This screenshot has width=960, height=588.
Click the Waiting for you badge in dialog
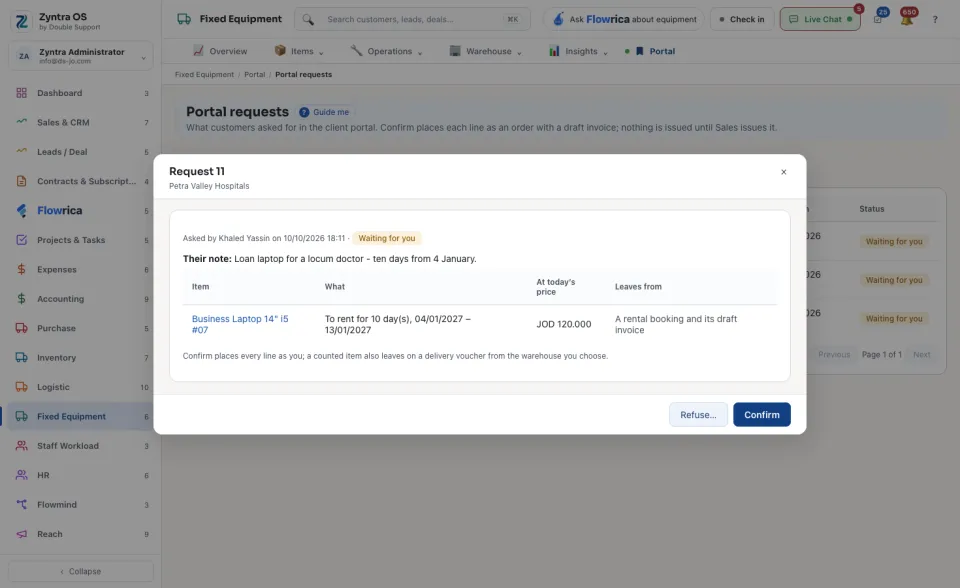click(x=386, y=238)
